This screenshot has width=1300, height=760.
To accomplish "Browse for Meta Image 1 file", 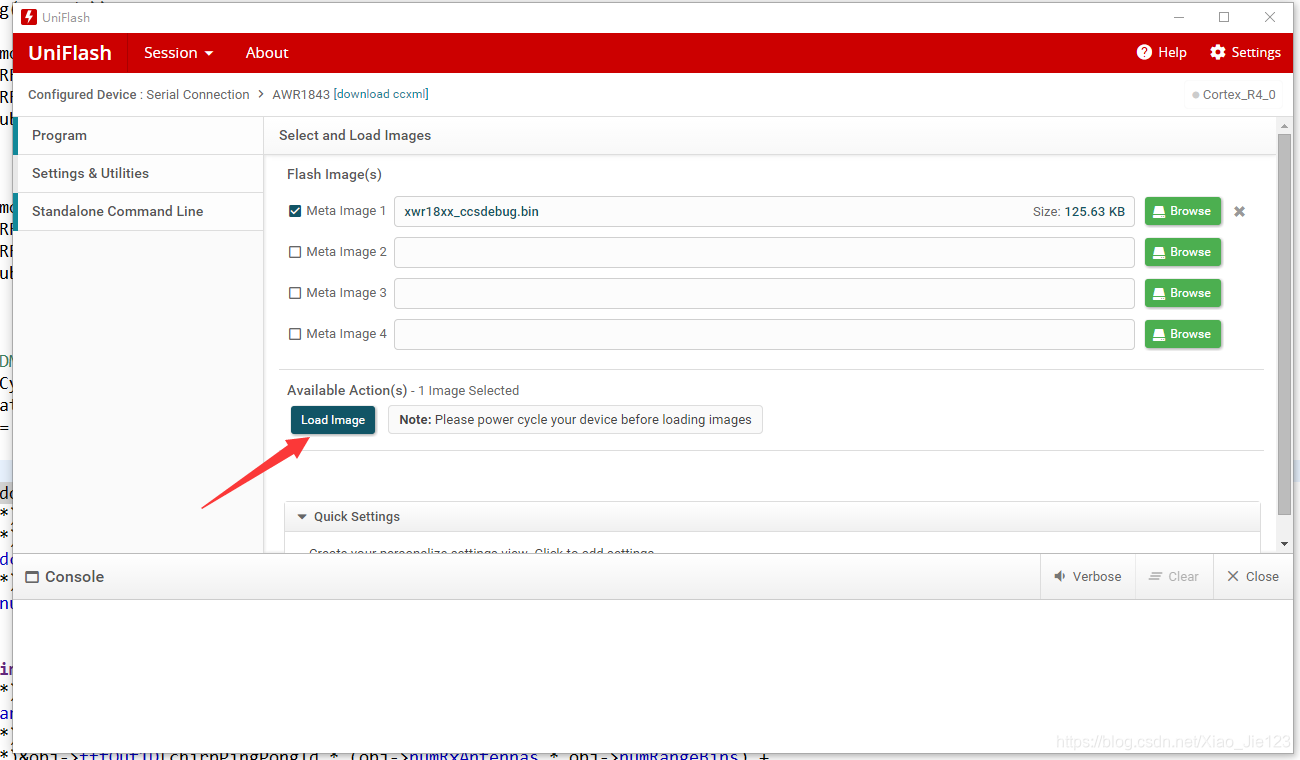I will click(x=1183, y=211).
